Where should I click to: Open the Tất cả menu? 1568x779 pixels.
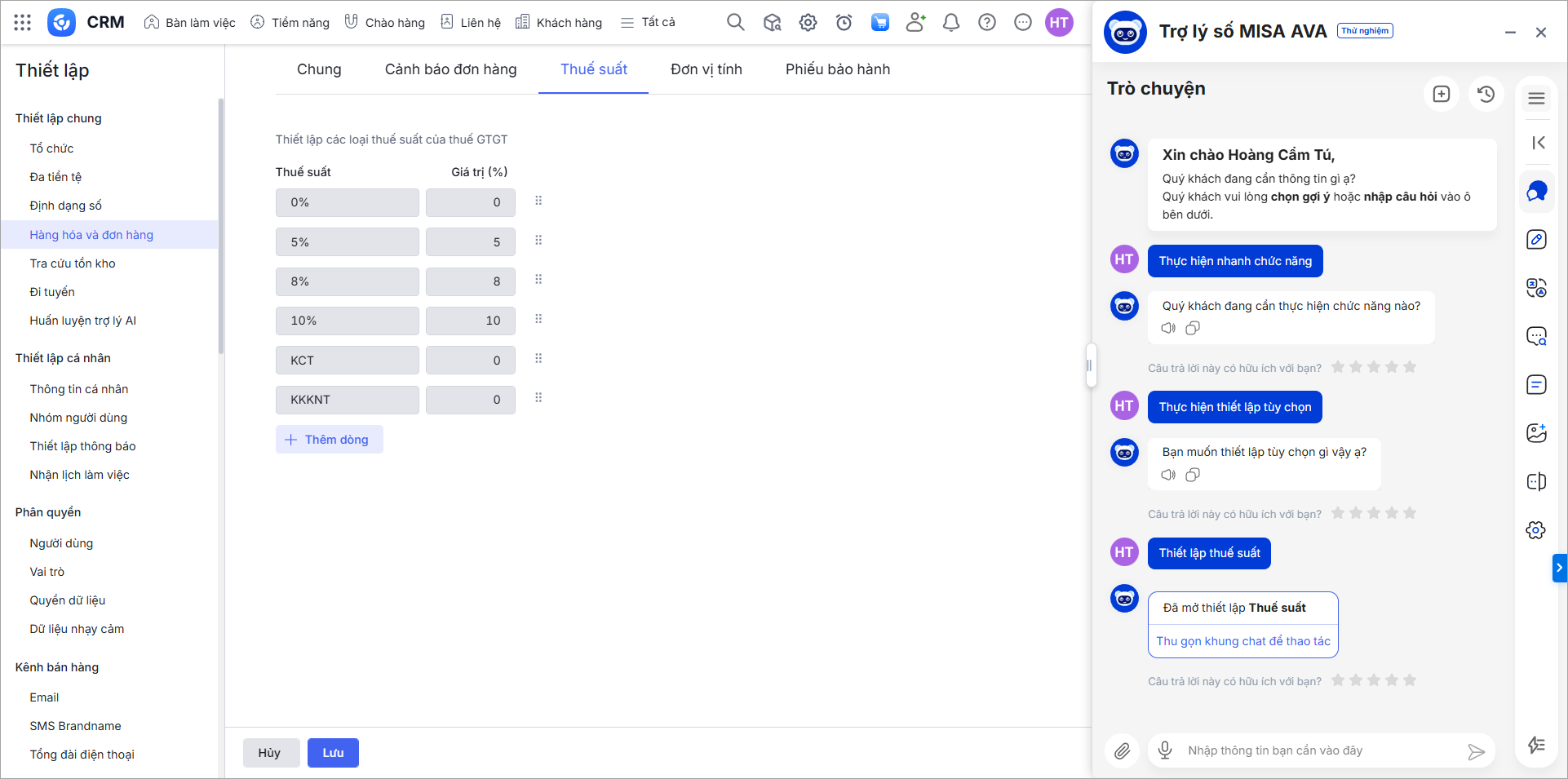coord(649,22)
